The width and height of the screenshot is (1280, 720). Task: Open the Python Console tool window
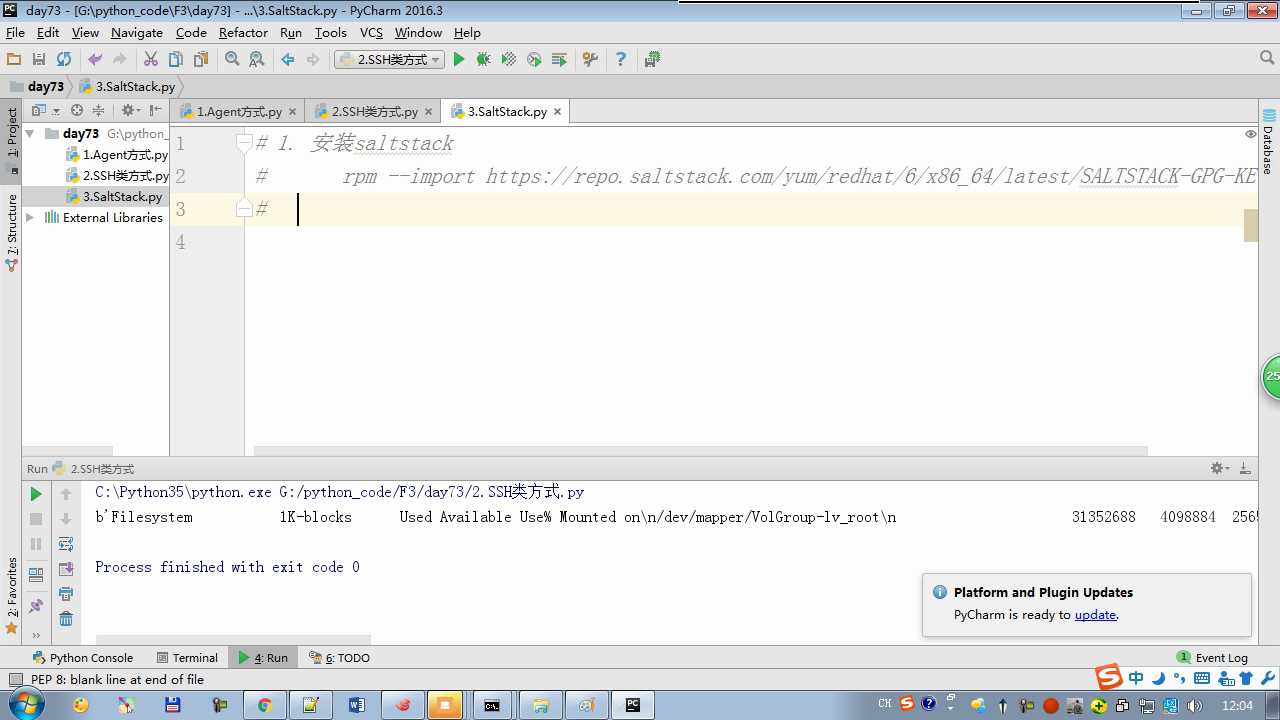point(83,658)
